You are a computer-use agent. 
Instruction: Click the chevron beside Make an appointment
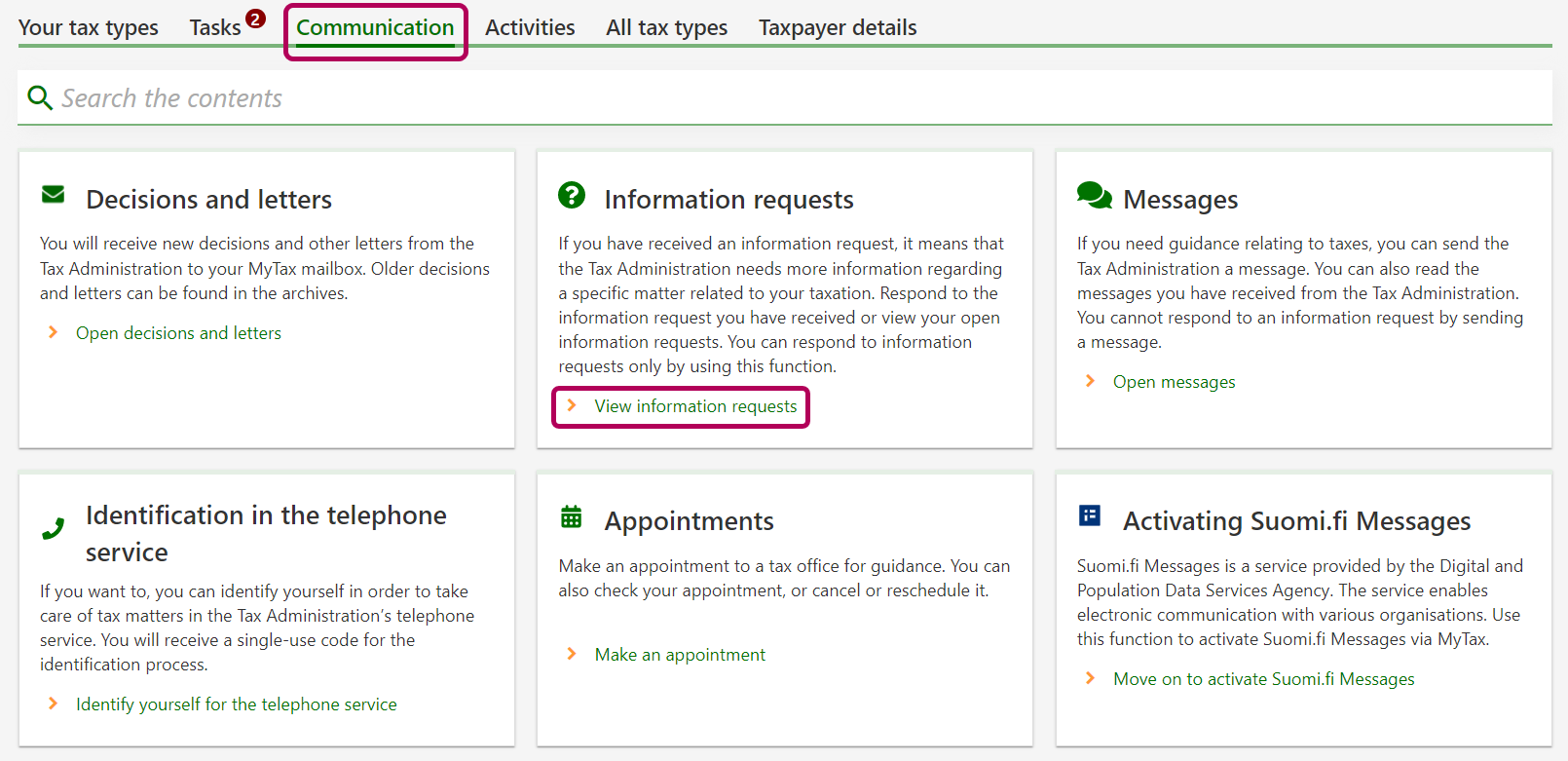pyautogui.click(x=572, y=654)
